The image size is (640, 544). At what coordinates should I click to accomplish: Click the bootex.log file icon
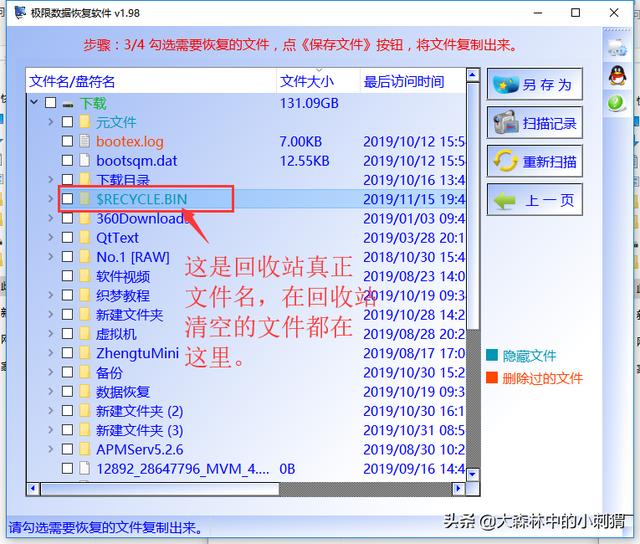tap(84, 141)
